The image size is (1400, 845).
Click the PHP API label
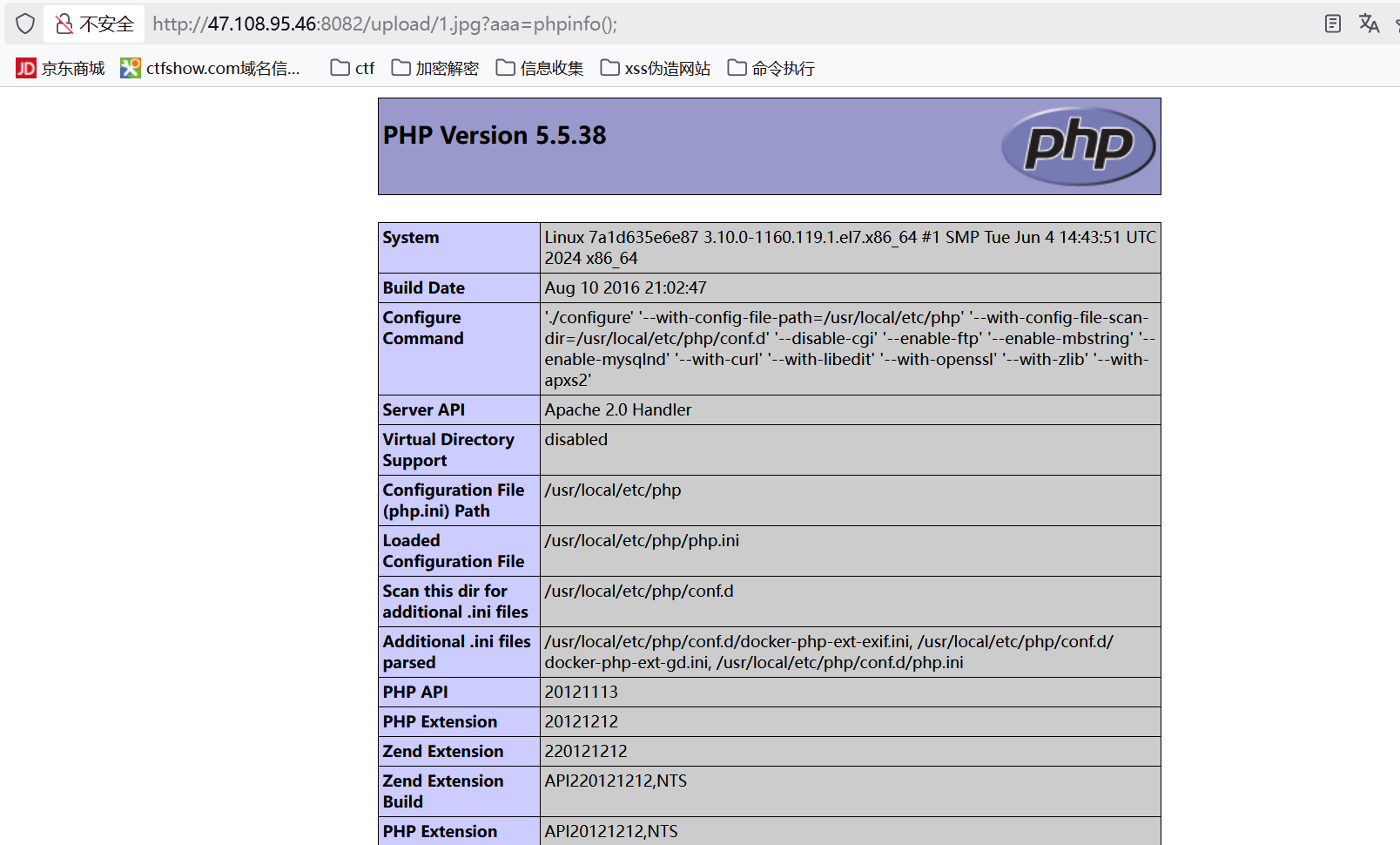tap(415, 692)
